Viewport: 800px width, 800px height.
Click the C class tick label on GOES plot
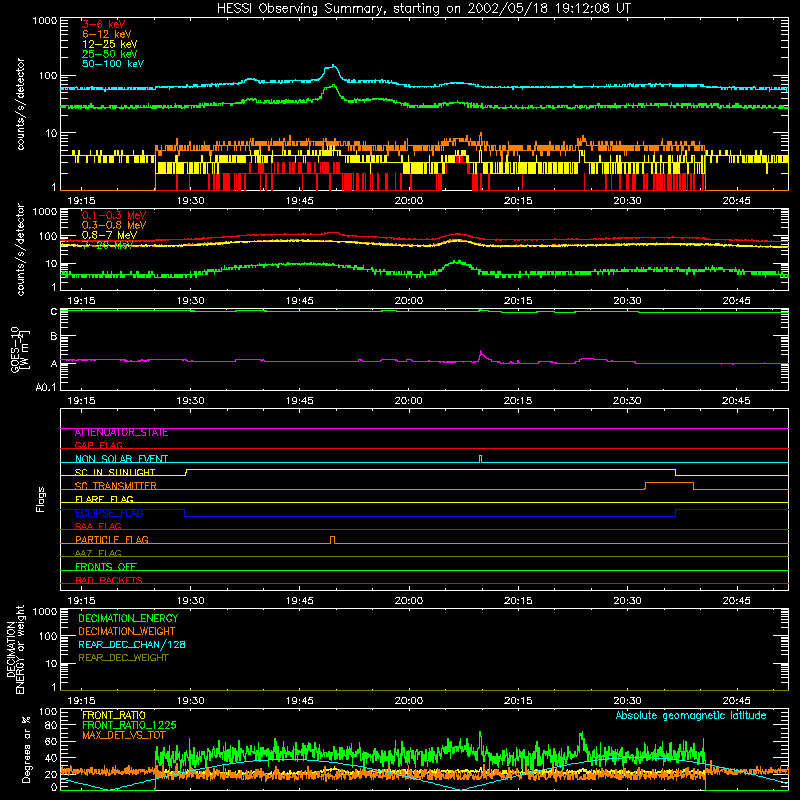coord(54,311)
